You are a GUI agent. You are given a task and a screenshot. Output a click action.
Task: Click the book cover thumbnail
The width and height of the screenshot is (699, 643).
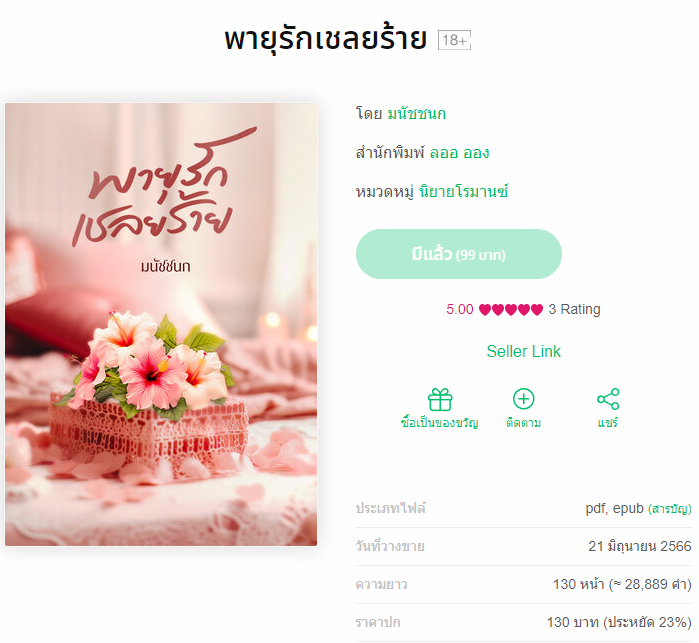tap(161, 324)
